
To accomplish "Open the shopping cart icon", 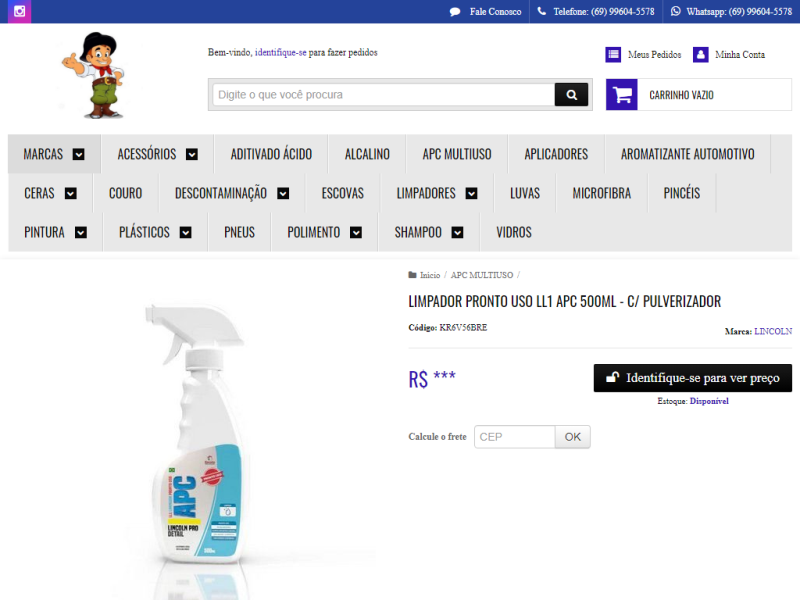I will pyautogui.click(x=622, y=94).
